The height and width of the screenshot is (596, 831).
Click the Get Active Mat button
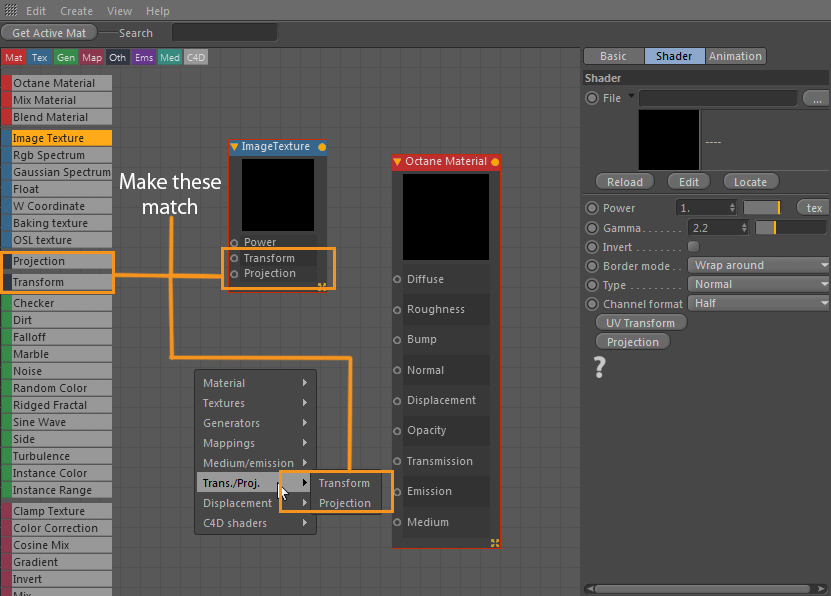(x=49, y=33)
